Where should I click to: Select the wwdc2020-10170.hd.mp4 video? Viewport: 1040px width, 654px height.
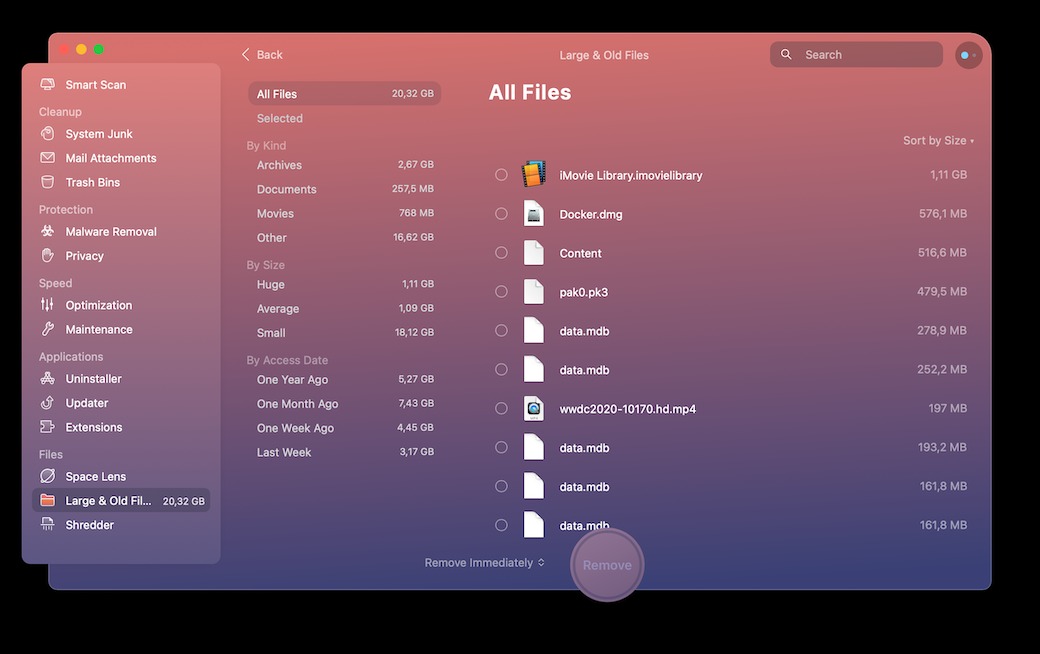pyautogui.click(x=501, y=408)
